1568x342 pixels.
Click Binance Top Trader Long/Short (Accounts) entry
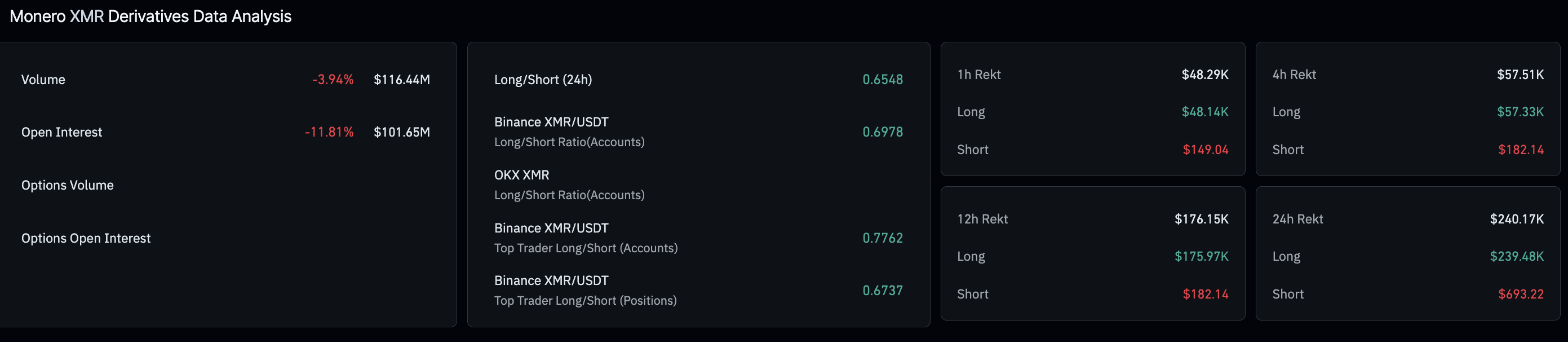pos(585,238)
